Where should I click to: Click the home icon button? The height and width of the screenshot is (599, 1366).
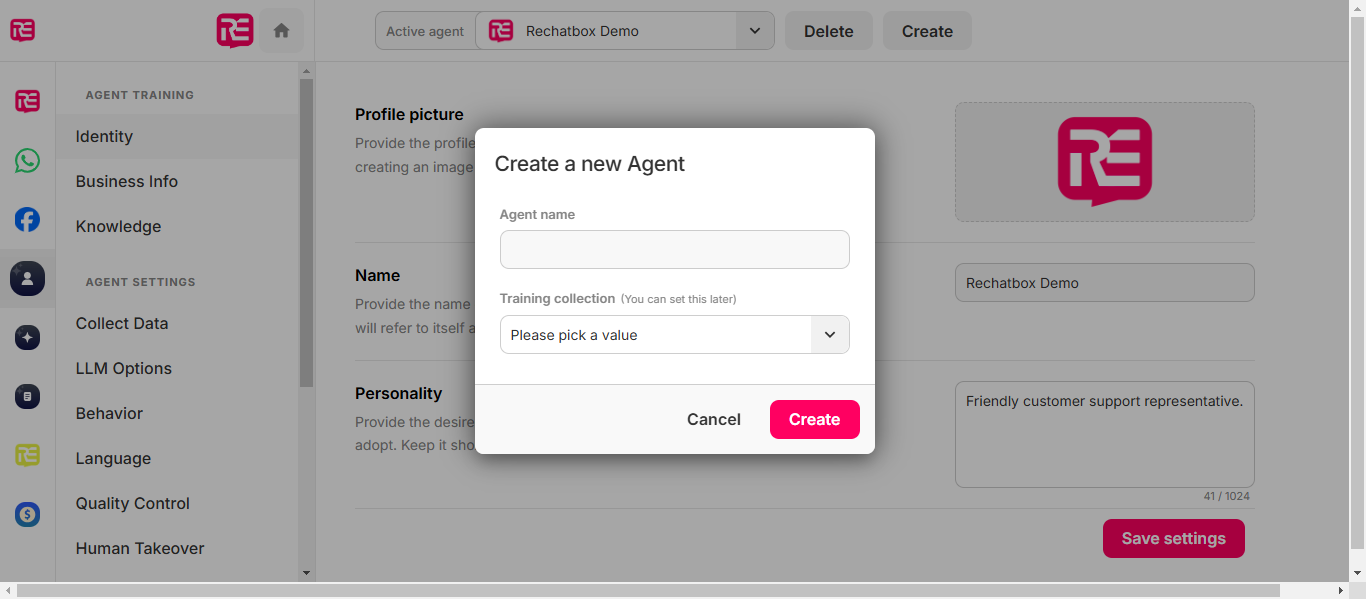pos(281,31)
